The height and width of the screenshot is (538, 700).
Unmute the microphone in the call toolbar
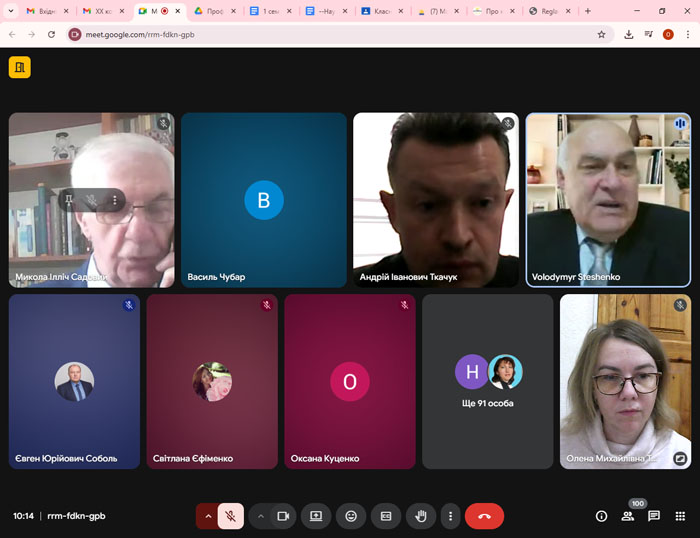click(x=230, y=516)
